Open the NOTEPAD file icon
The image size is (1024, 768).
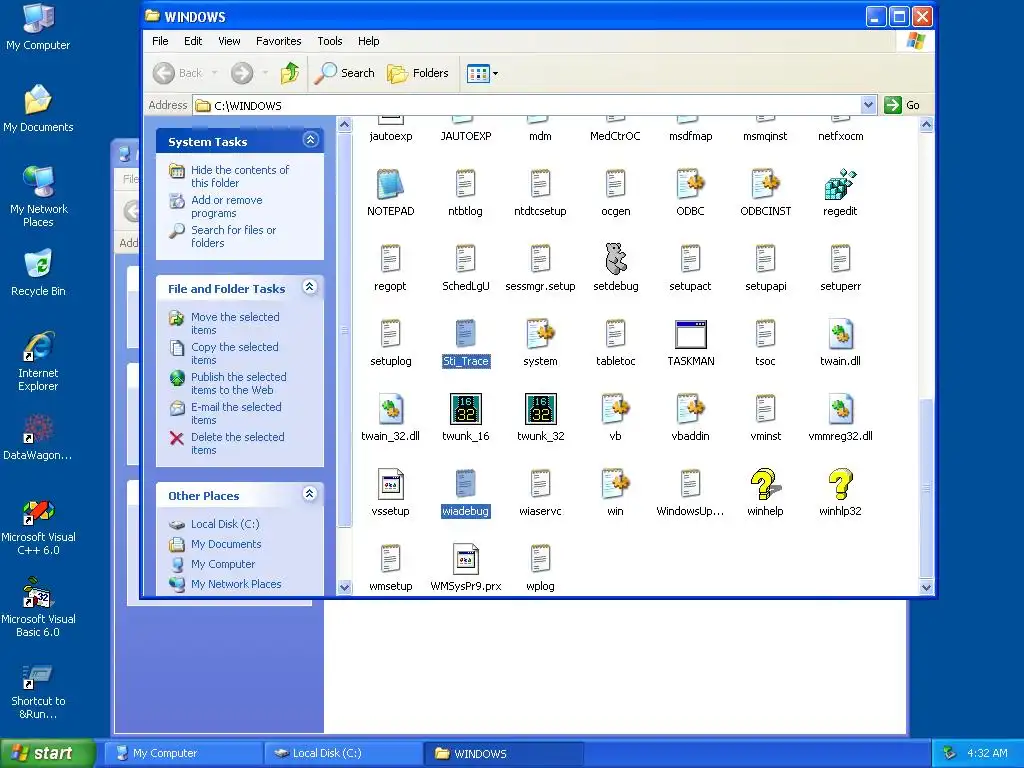click(x=391, y=184)
